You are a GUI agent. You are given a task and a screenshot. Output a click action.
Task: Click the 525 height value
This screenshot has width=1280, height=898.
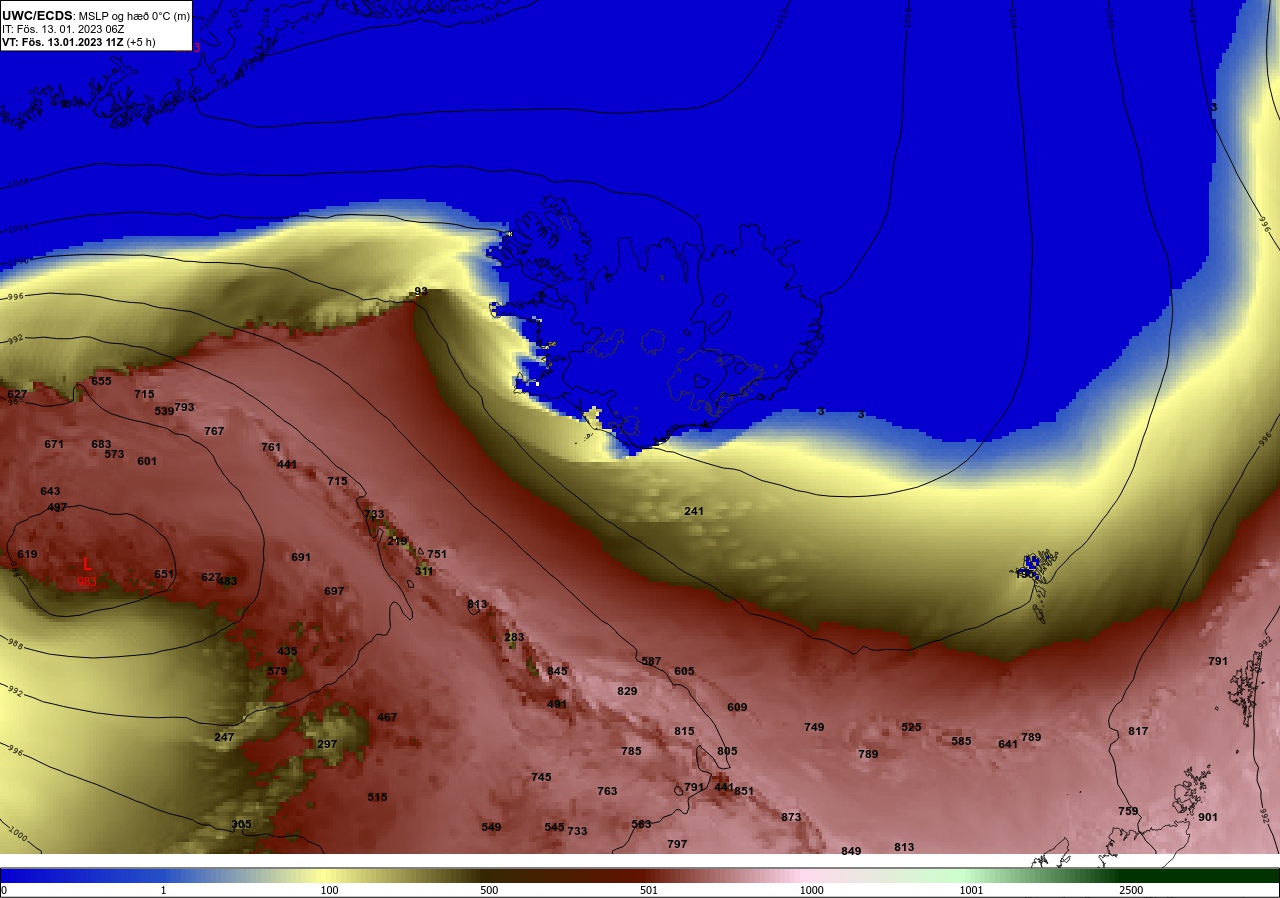(911, 727)
